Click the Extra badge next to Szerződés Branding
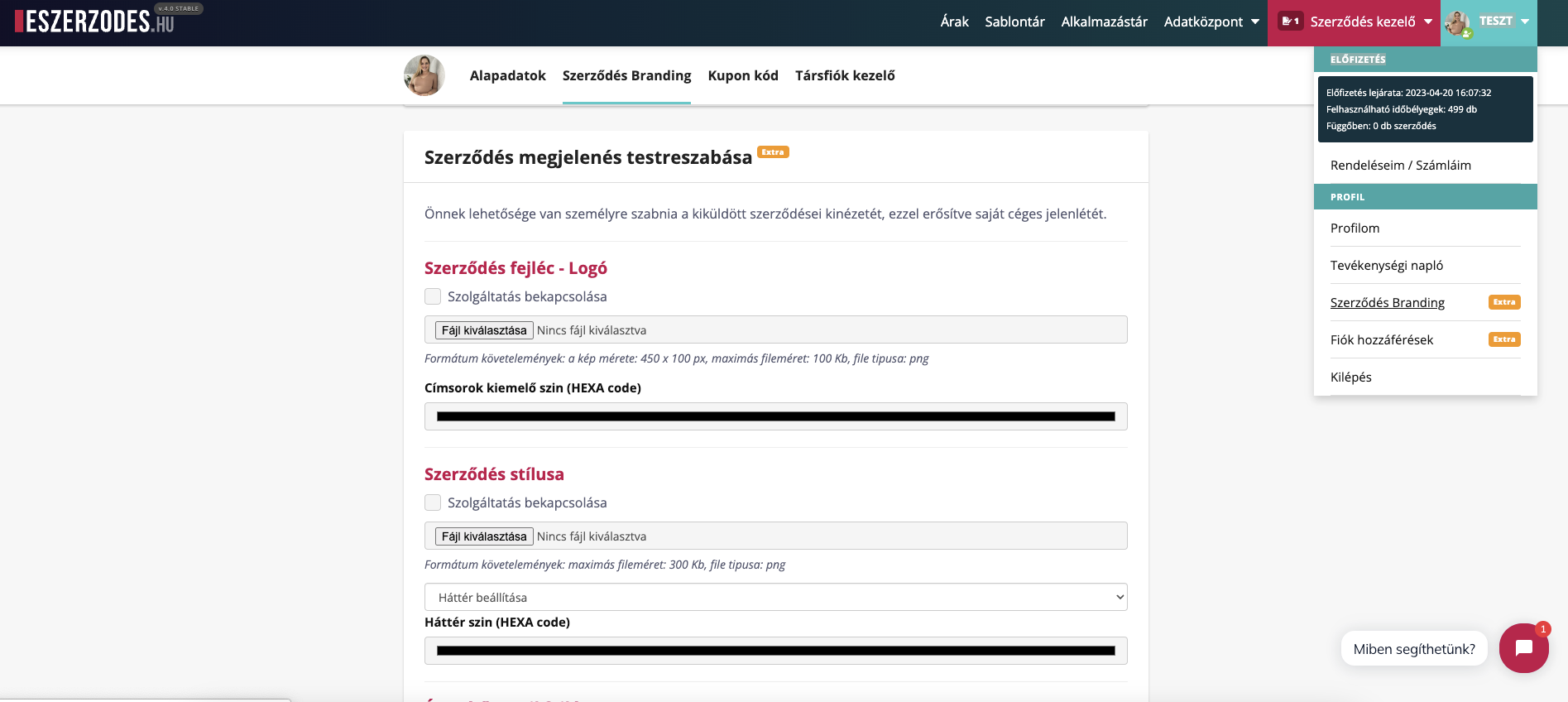The width and height of the screenshot is (1568, 702). (1503, 302)
